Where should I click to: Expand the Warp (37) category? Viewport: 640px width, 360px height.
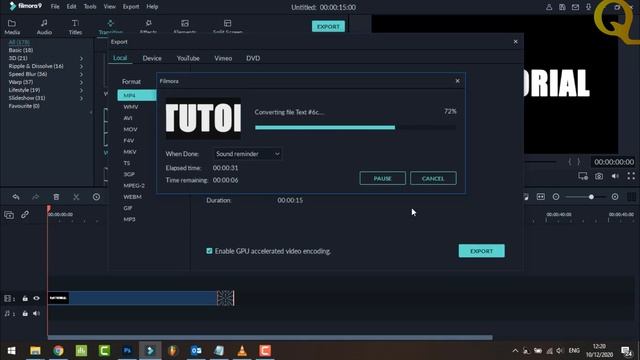(81, 82)
